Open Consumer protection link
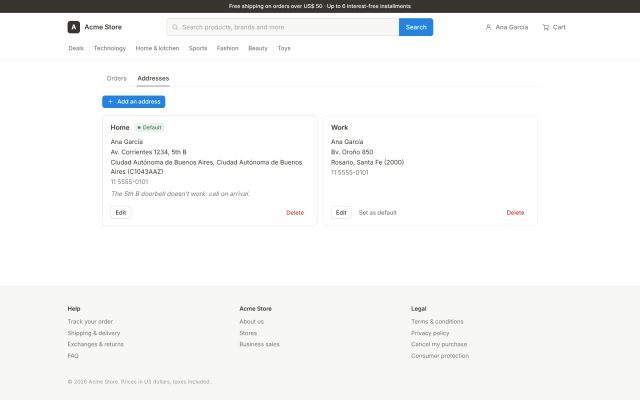The height and width of the screenshot is (400, 640). point(440,356)
